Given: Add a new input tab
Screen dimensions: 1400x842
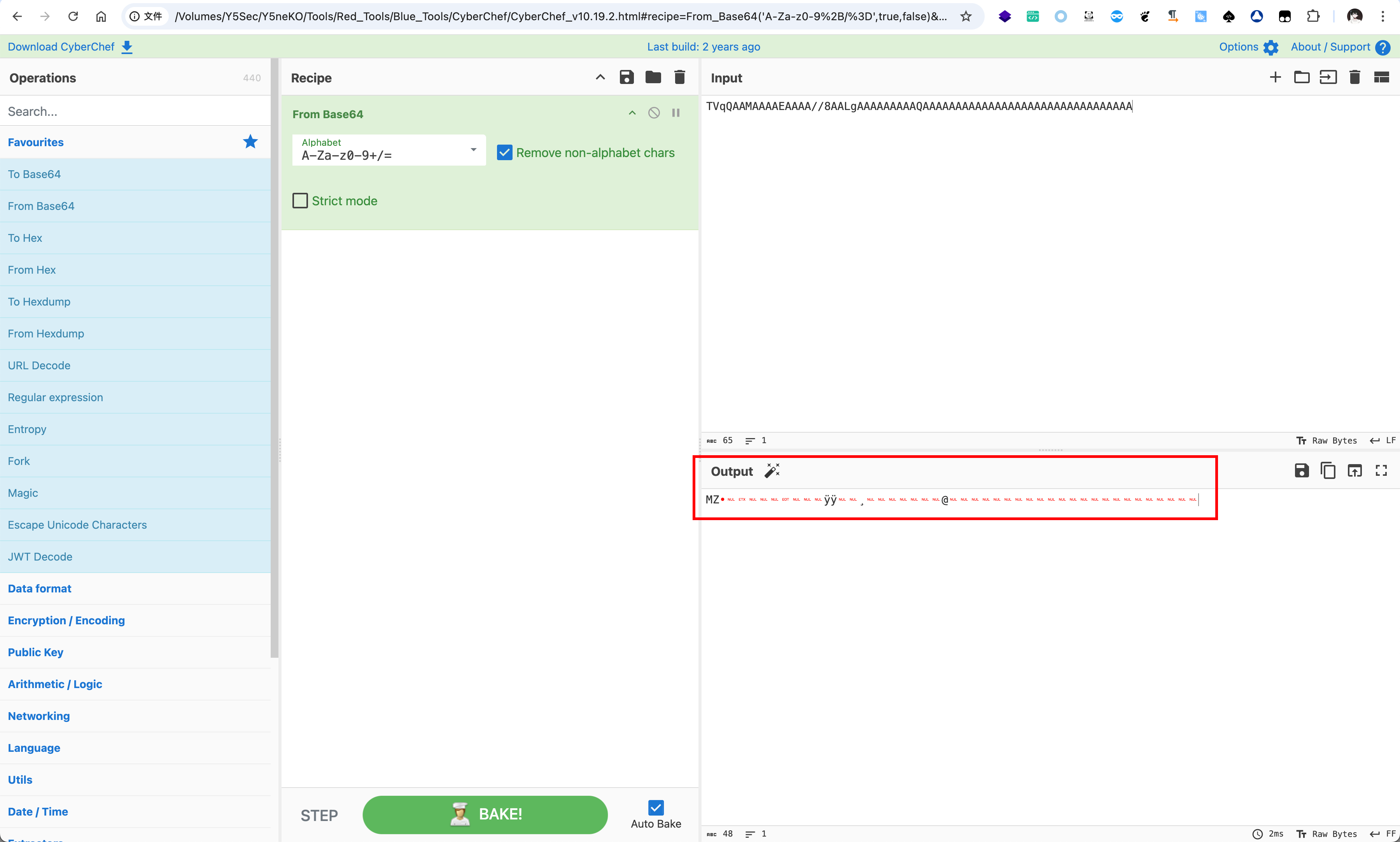Looking at the screenshot, I should pyautogui.click(x=1275, y=77).
